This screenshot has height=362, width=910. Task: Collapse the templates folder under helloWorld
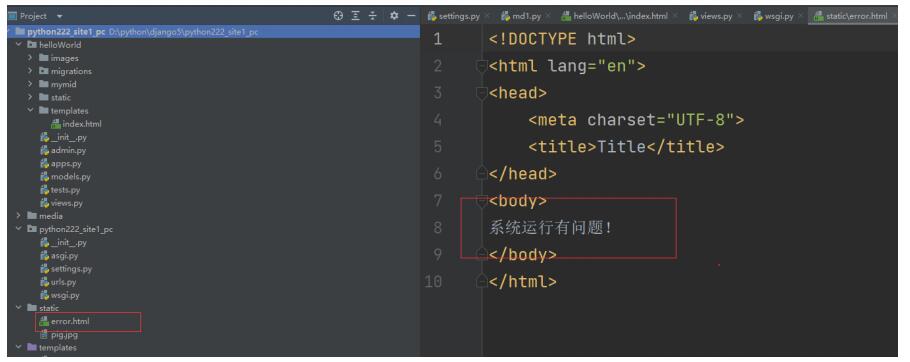(30, 110)
